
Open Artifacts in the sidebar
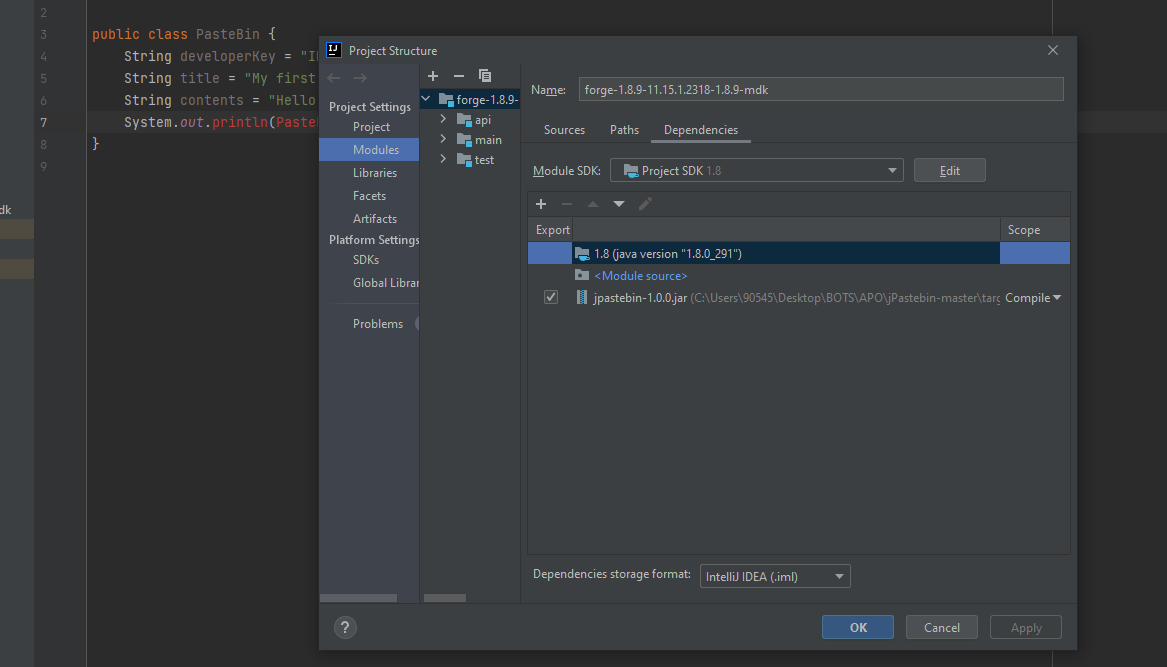[375, 219]
